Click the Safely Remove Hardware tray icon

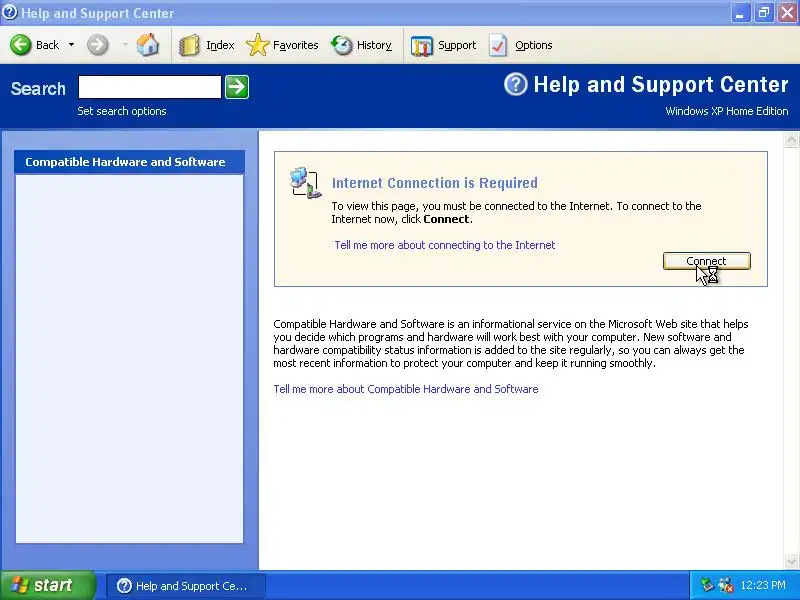click(707, 585)
